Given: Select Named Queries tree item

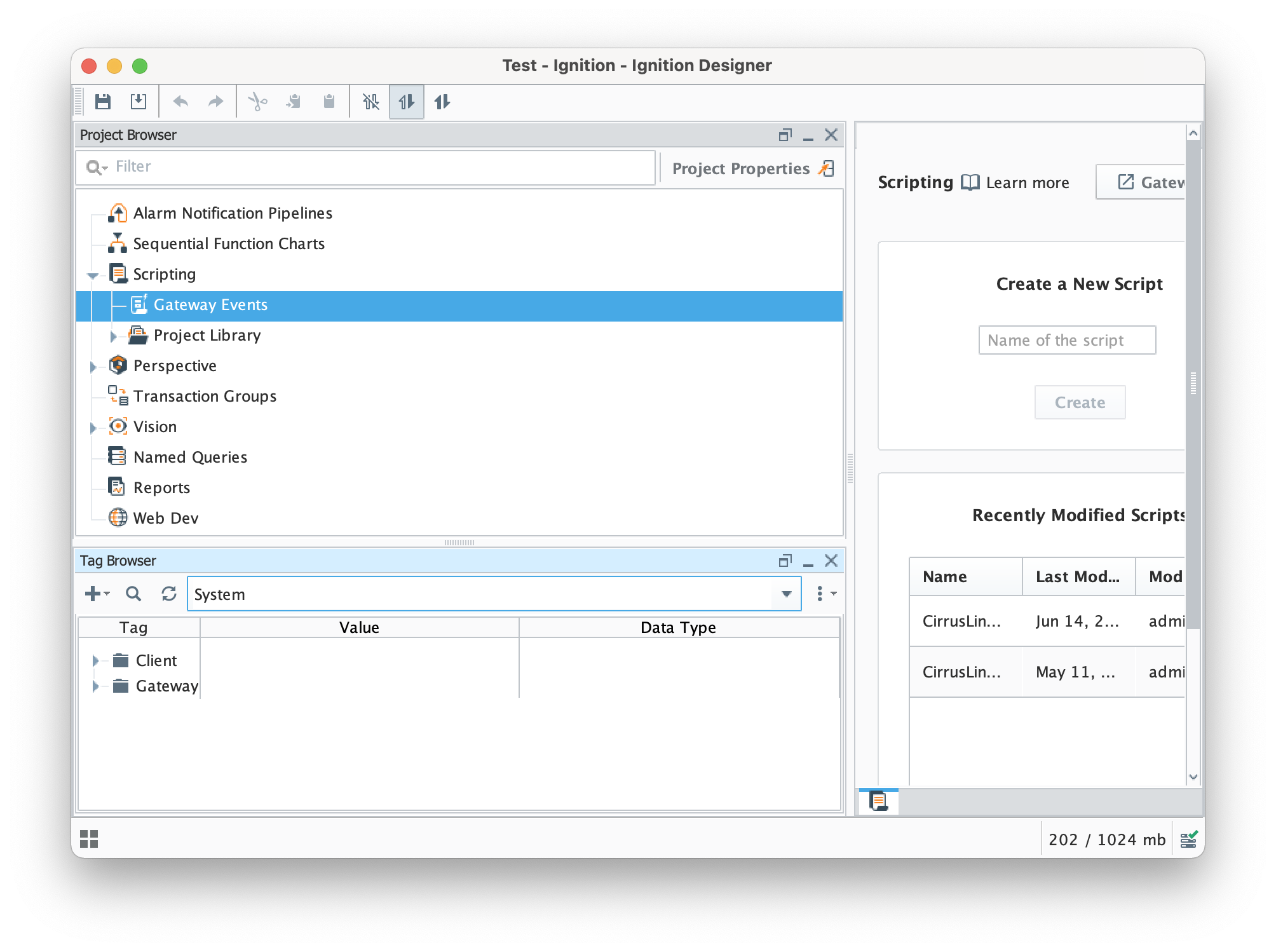Looking at the screenshot, I should click(x=190, y=457).
